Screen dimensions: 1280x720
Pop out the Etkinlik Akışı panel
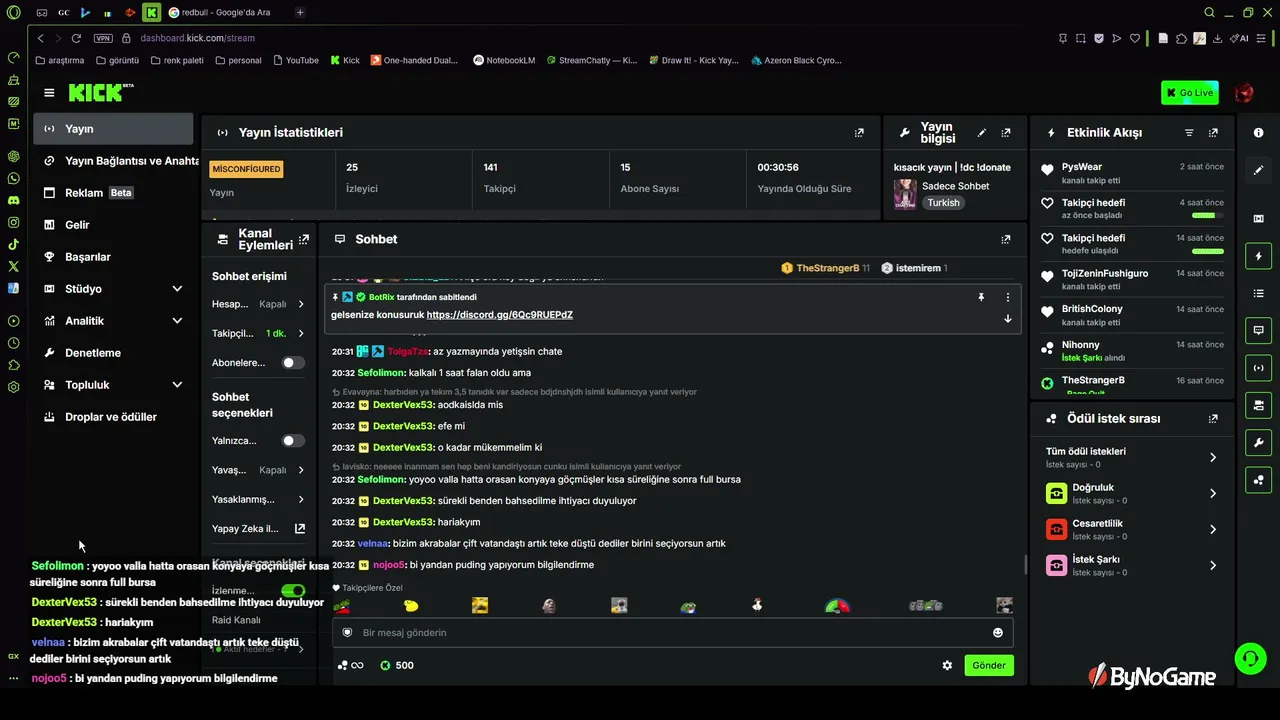pos(1213,133)
